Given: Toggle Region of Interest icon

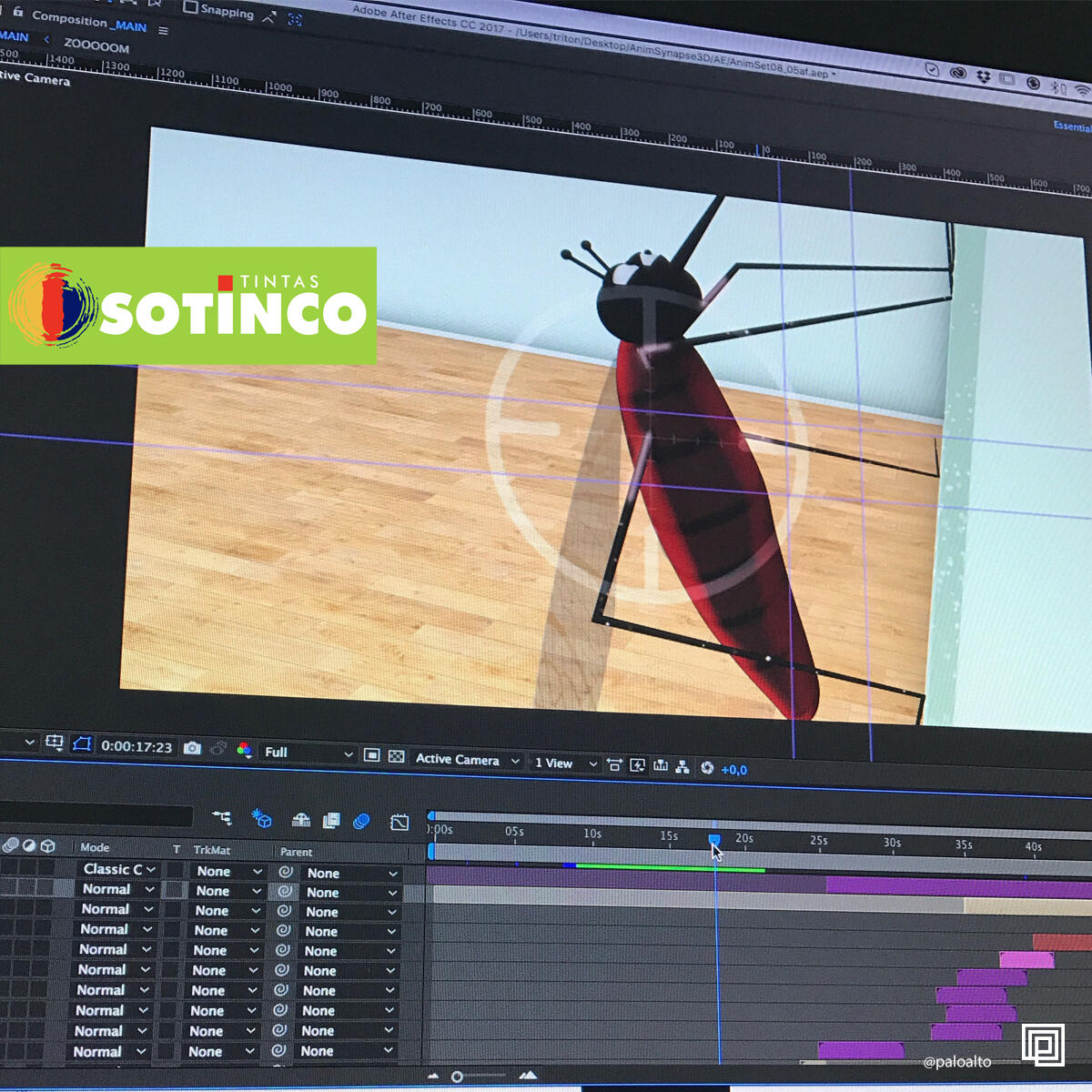Looking at the screenshot, I should (x=371, y=755).
